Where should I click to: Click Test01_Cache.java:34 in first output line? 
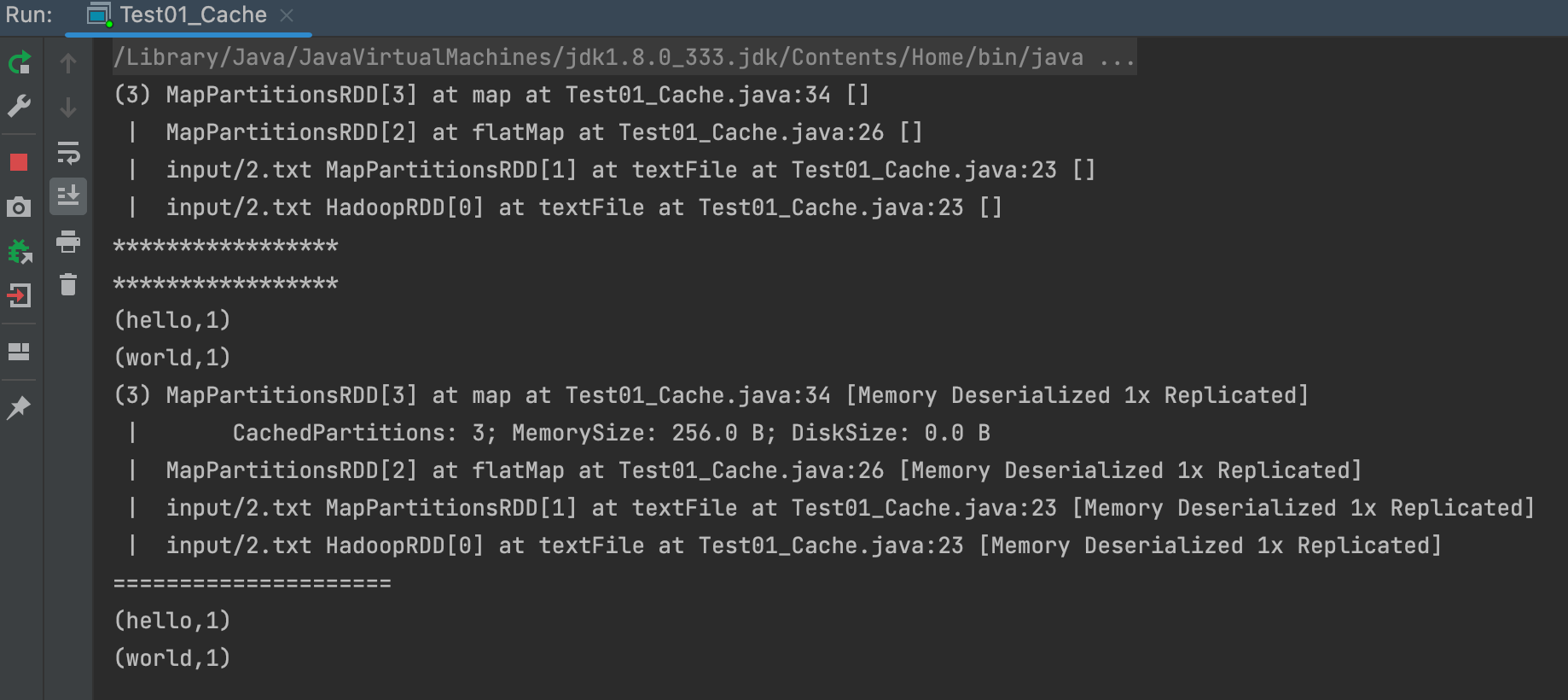coord(698,95)
